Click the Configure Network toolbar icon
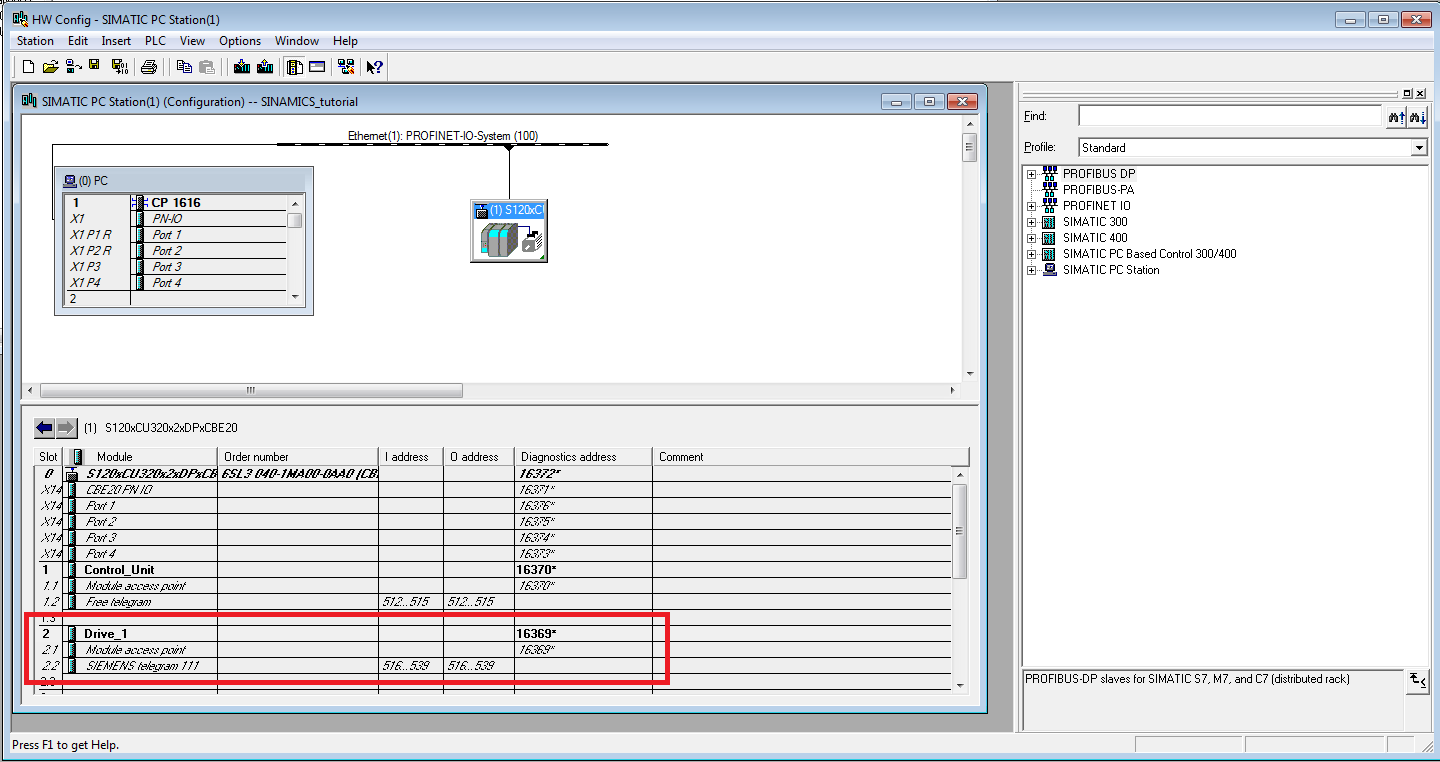This screenshot has height=762, width=1440. point(346,67)
